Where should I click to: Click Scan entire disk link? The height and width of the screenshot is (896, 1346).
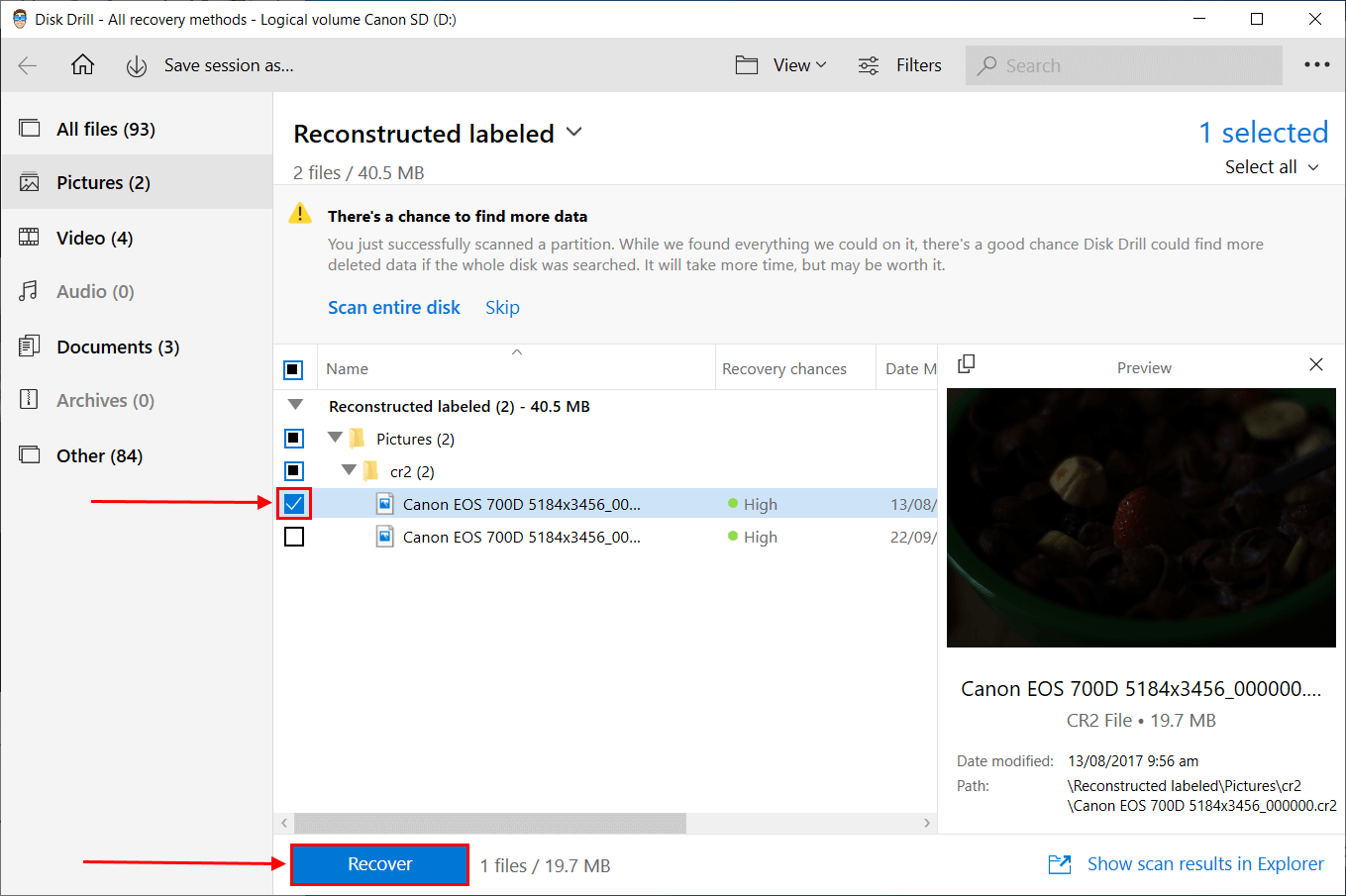[x=394, y=308]
